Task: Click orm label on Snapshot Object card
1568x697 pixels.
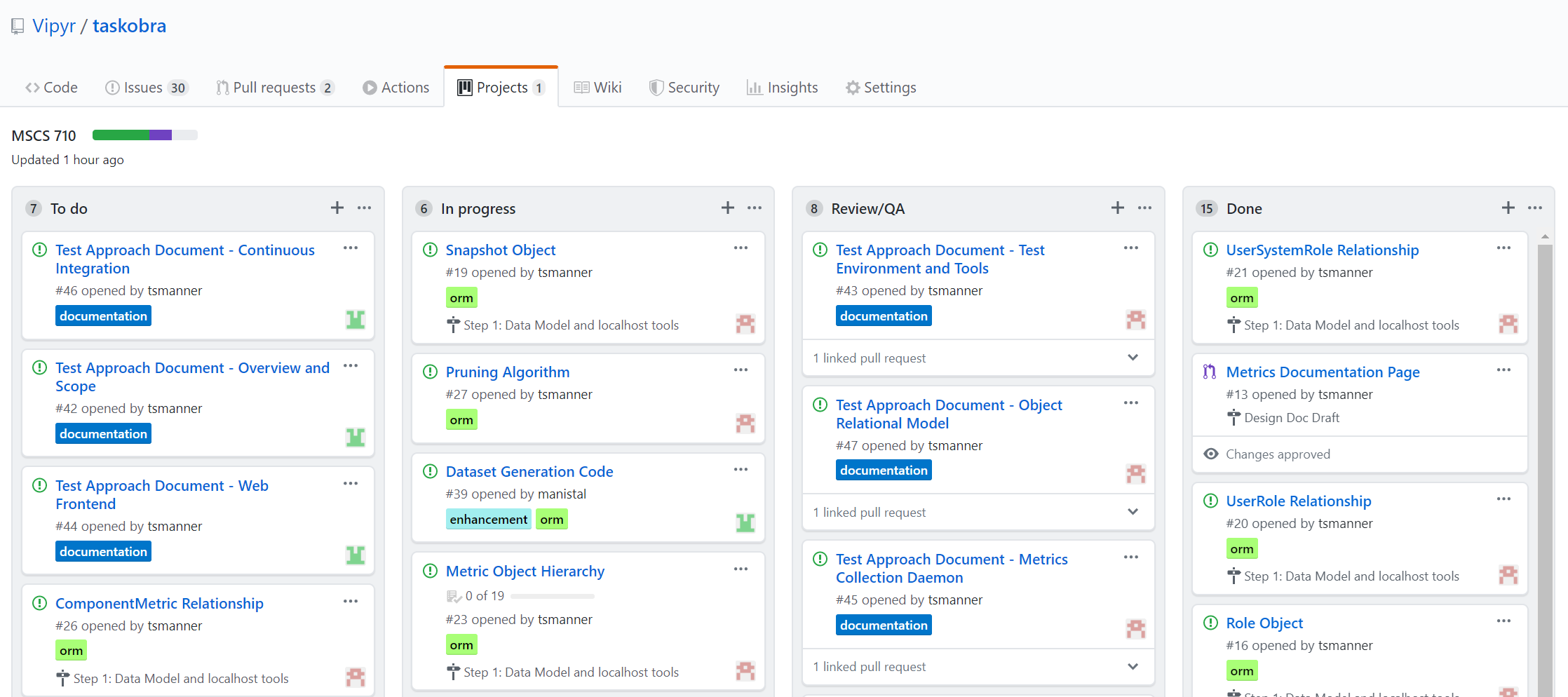Action: [x=461, y=297]
